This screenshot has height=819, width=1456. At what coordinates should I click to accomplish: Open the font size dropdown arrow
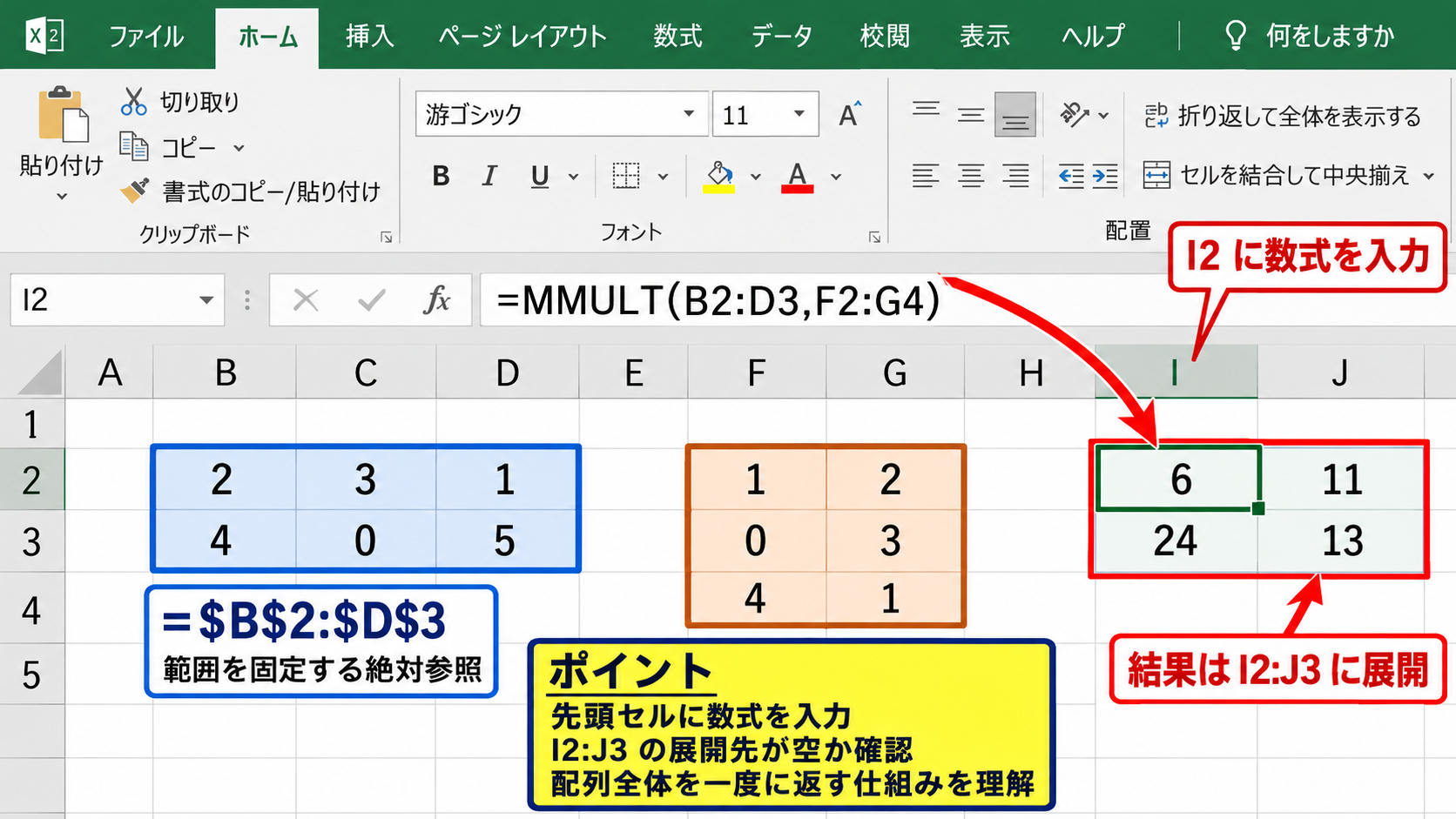(799, 114)
